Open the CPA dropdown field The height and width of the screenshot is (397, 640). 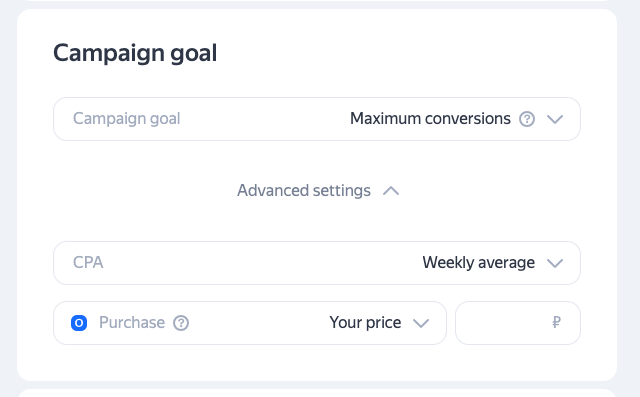[x=317, y=263]
